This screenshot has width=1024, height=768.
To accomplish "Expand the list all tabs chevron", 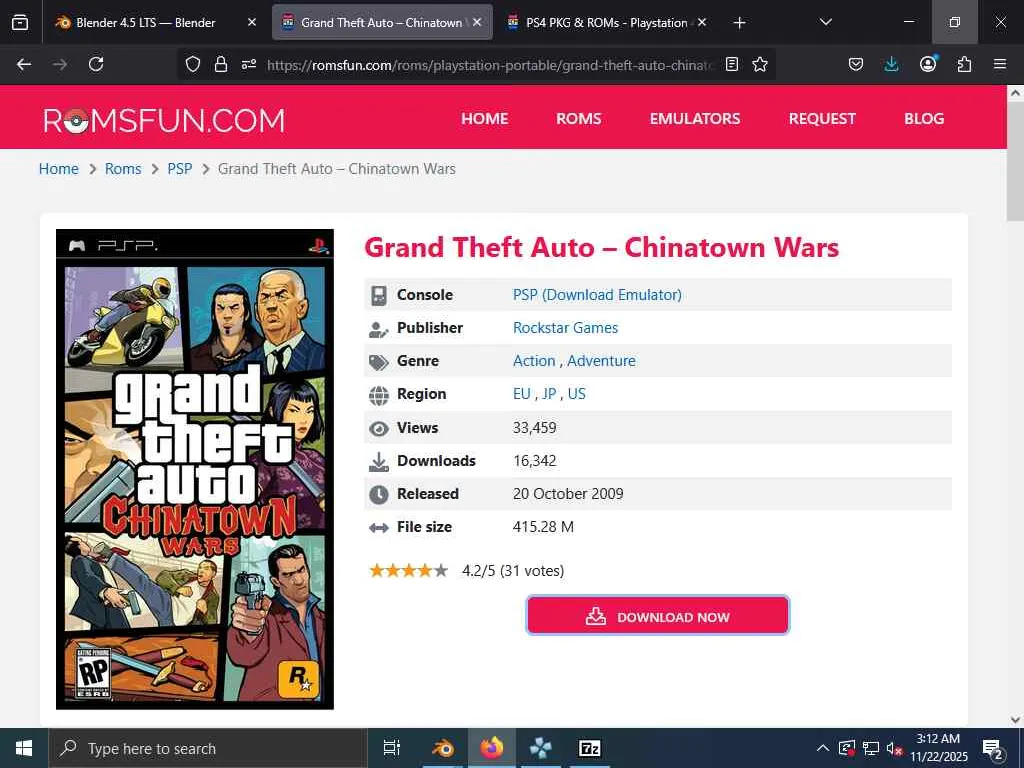I will [x=825, y=22].
